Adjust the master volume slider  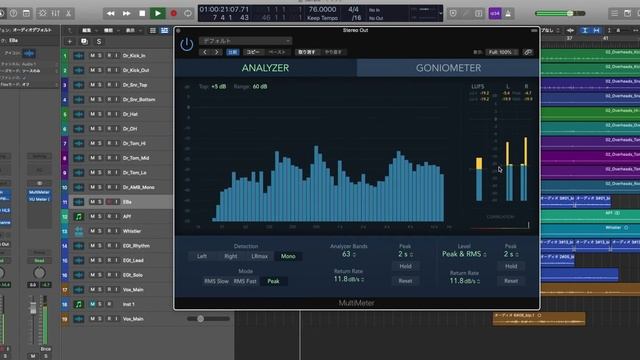point(560,13)
